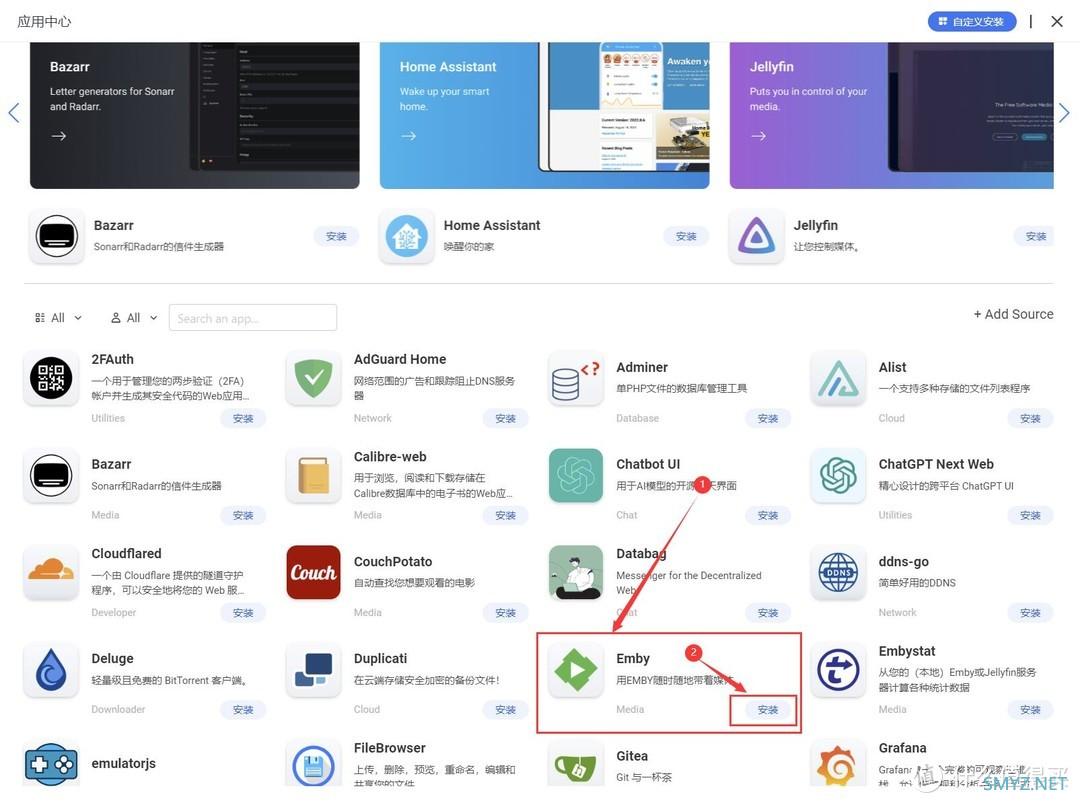
Task: Click the Developer tag under Cloudflared
Action: point(114,612)
